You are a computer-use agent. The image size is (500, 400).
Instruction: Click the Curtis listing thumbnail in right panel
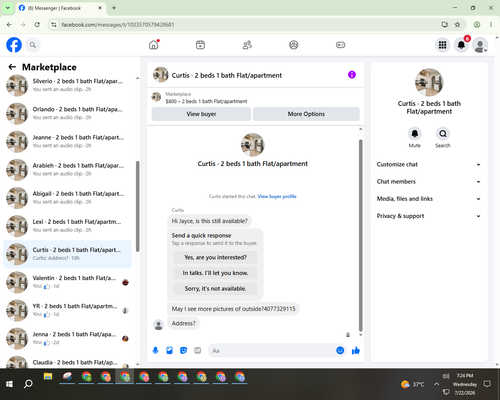[429, 82]
